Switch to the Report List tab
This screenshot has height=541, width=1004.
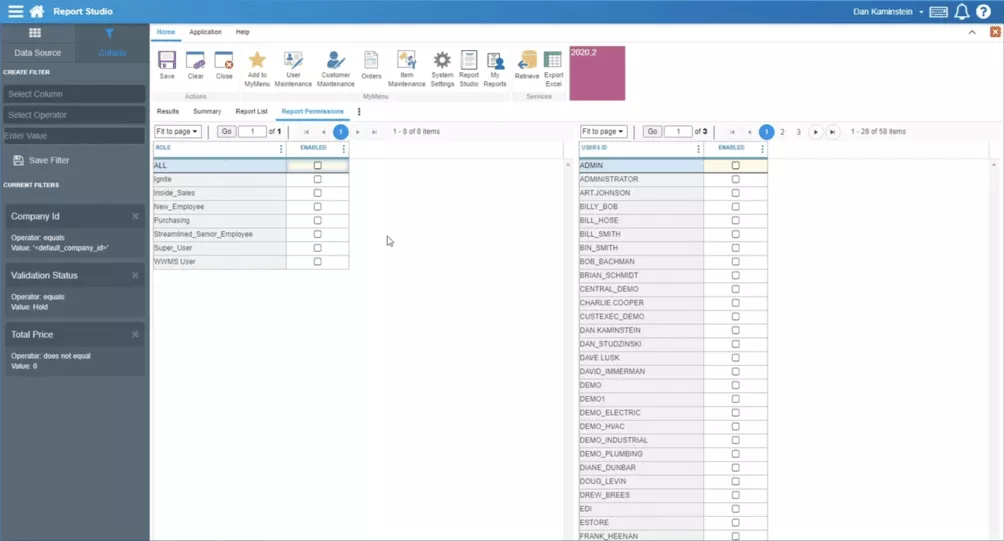point(251,111)
